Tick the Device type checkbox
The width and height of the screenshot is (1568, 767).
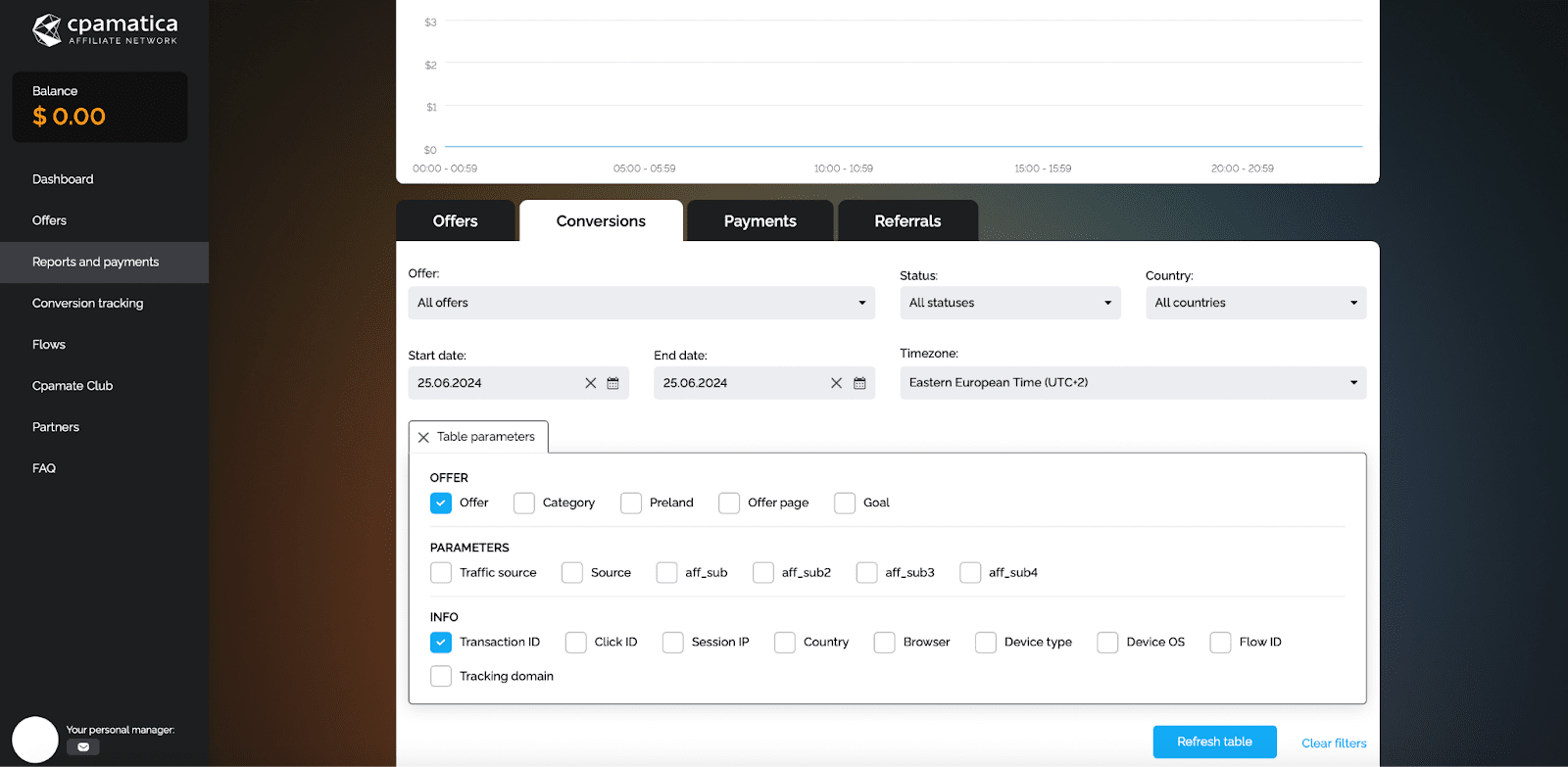click(x=986, y=643)
